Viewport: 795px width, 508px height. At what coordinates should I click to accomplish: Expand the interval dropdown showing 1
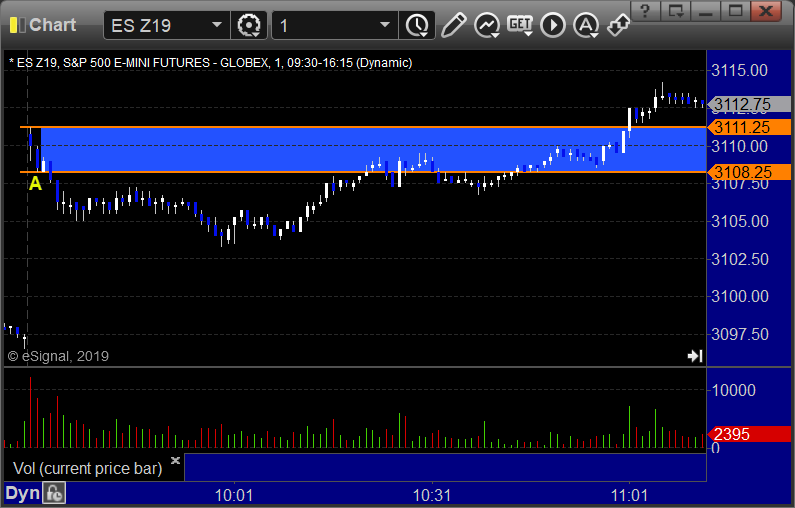385,25
